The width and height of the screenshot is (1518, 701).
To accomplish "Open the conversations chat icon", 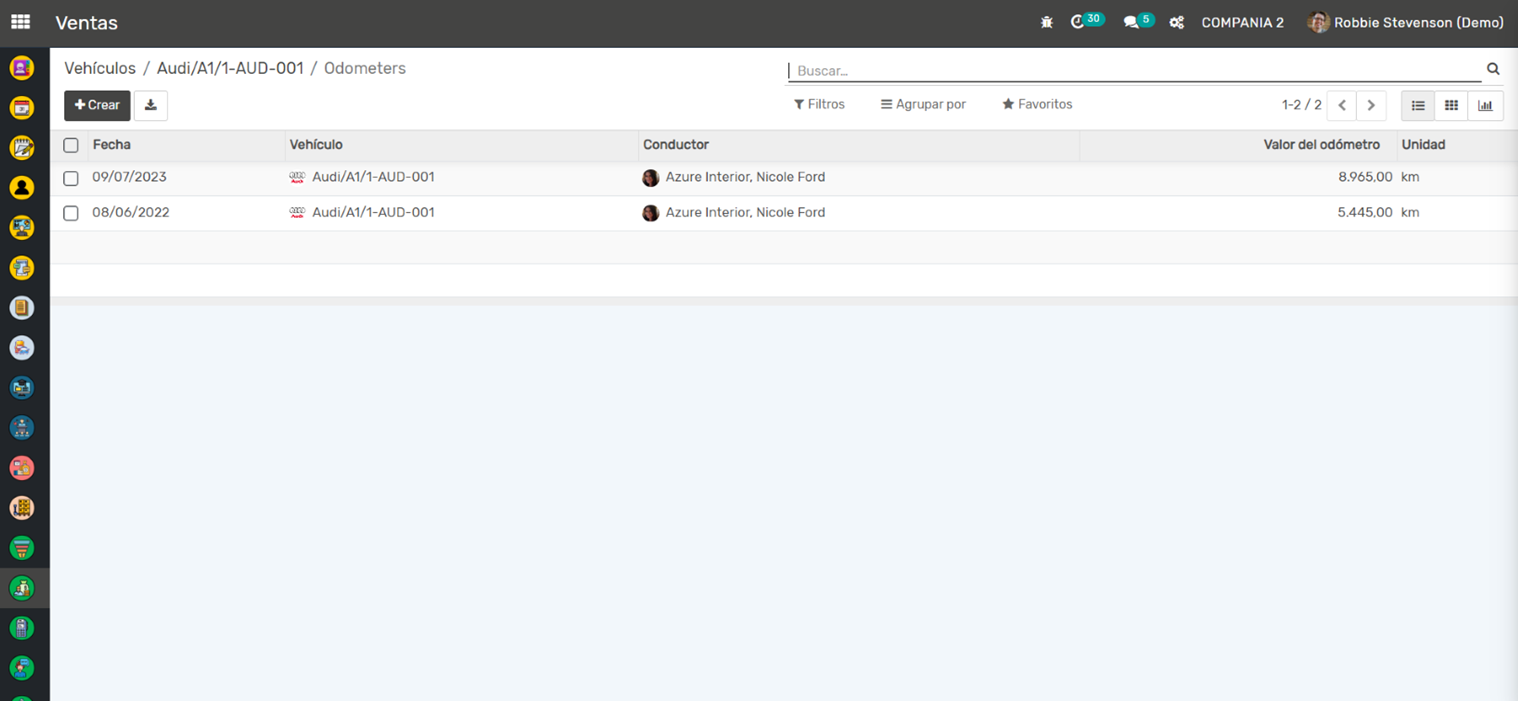I will [x=1131, y=22].
